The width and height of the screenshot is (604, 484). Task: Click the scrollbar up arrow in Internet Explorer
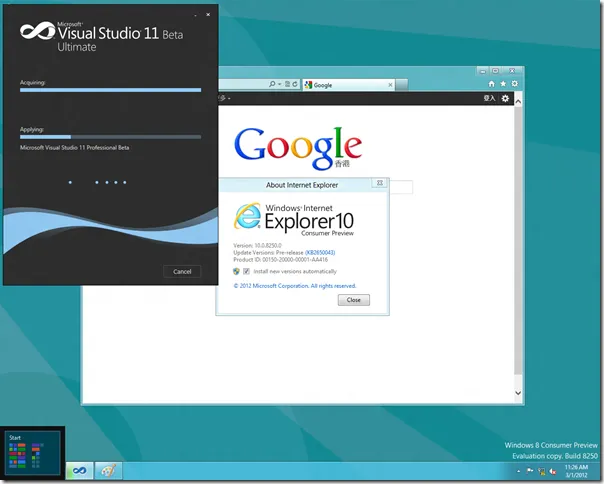click(x=518, y=102)
